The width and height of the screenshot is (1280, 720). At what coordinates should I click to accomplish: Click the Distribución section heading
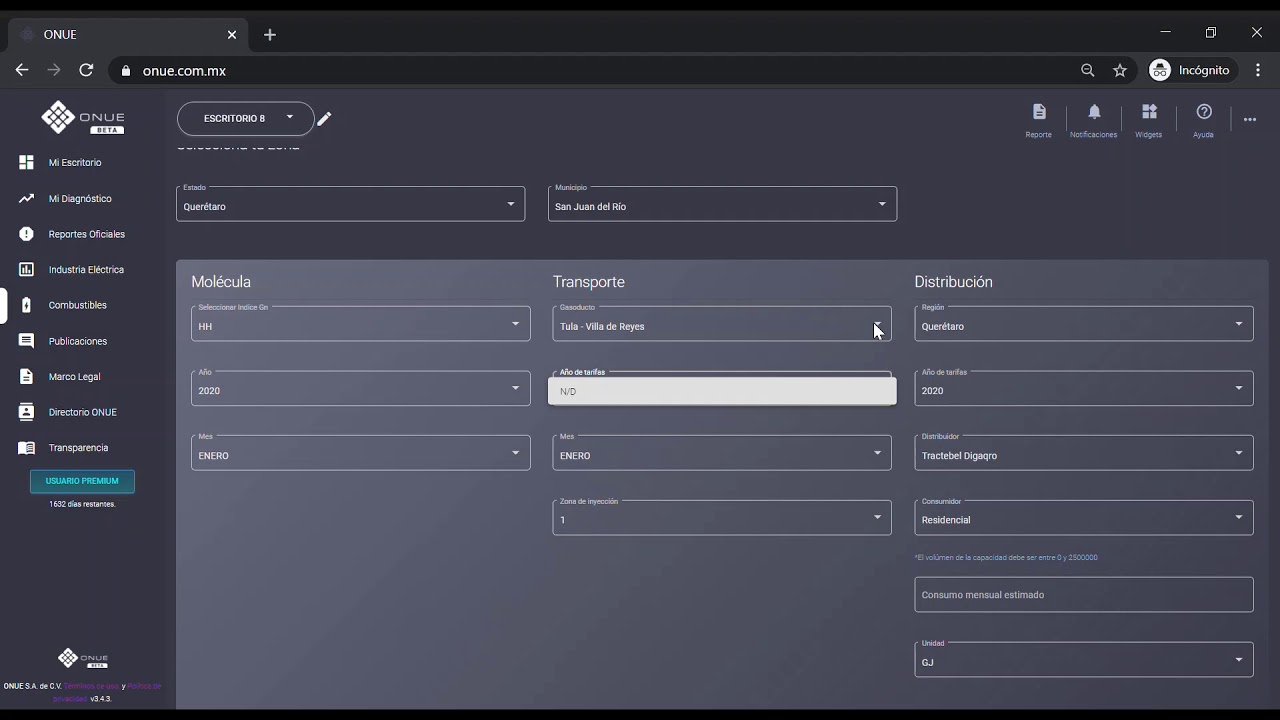[953, 282]
